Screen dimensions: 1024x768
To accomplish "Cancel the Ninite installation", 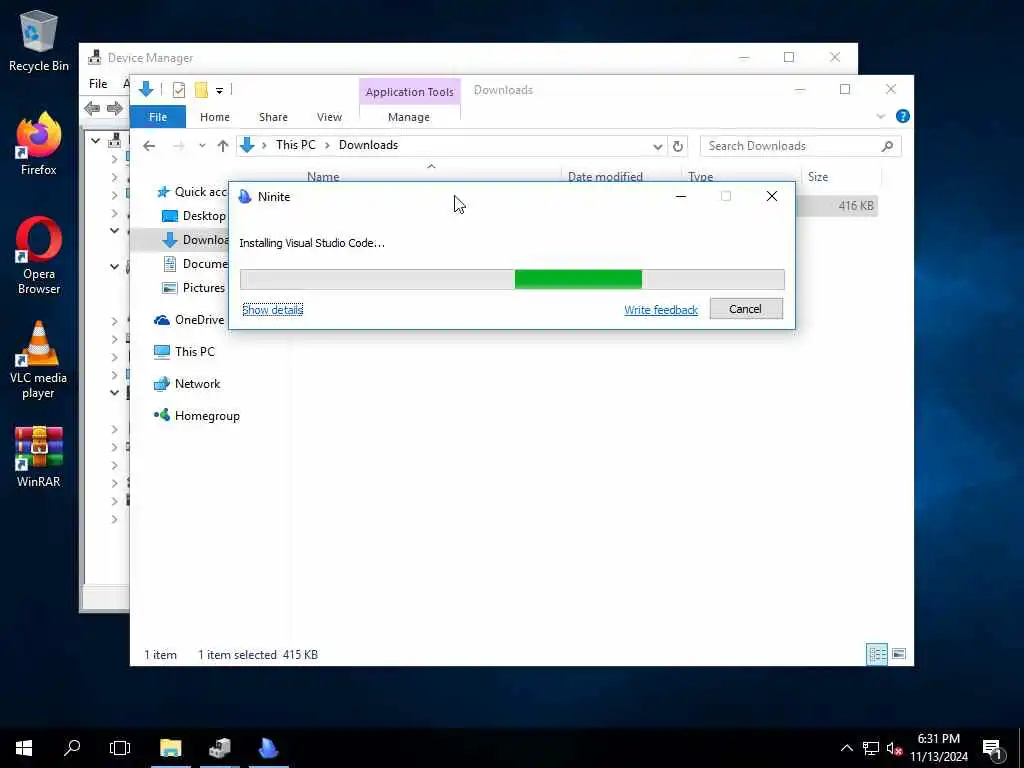I will pyautogui.click(x=746, y=309).
